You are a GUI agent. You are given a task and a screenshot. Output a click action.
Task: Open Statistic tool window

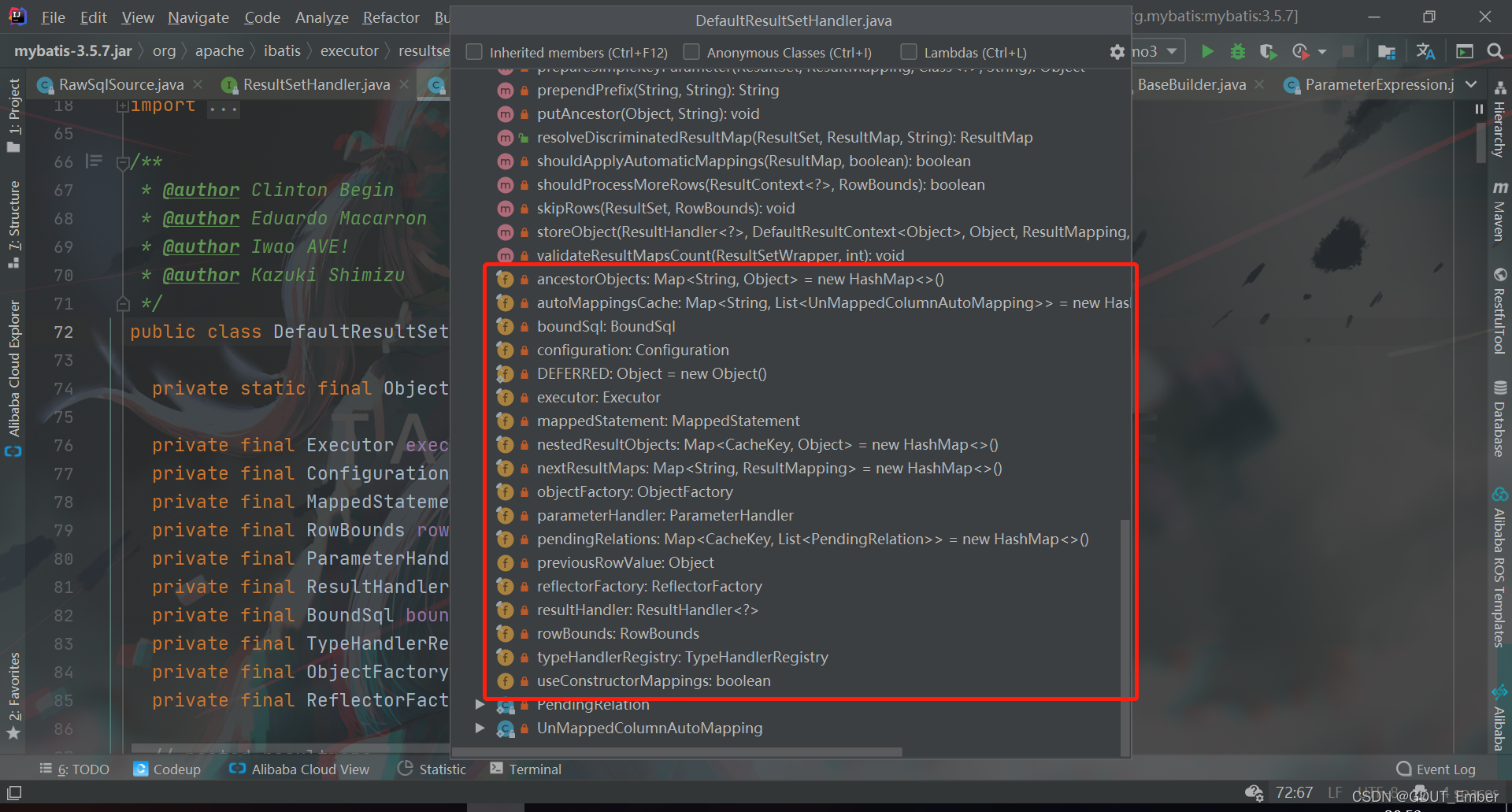[x=432, y=769]
